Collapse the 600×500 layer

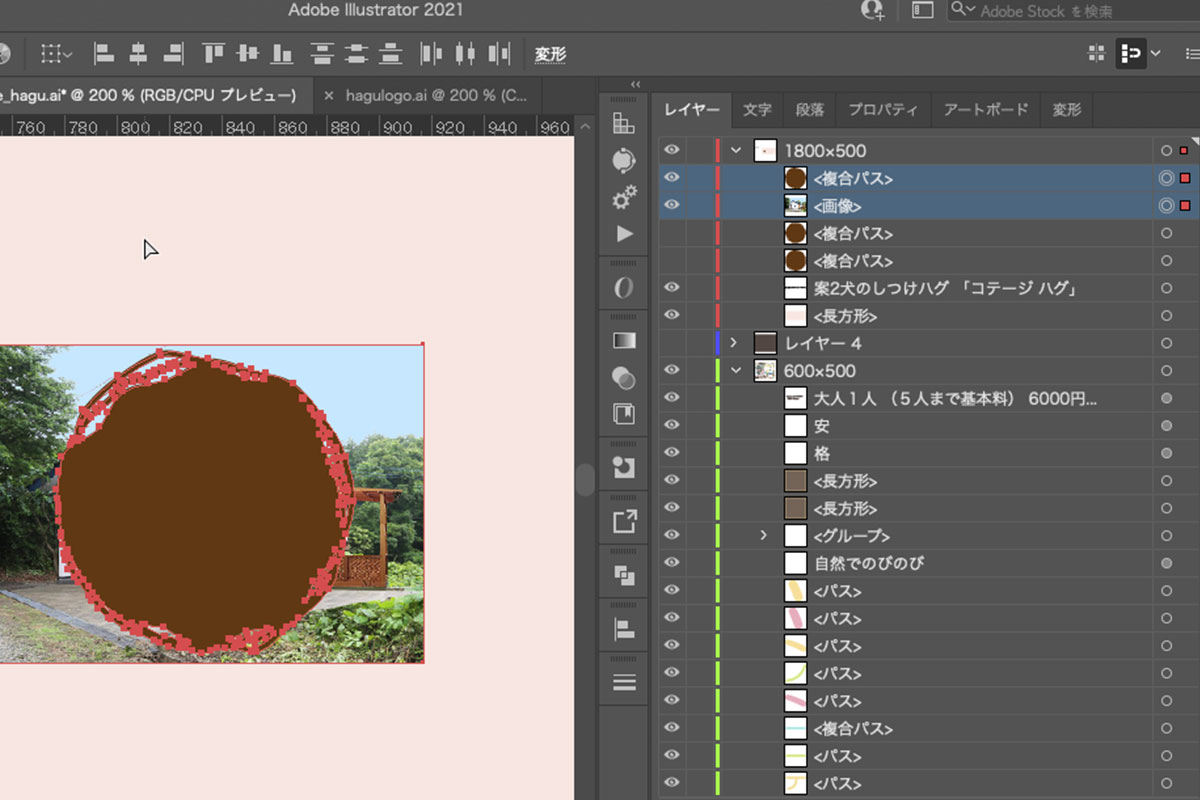[736, 371]
